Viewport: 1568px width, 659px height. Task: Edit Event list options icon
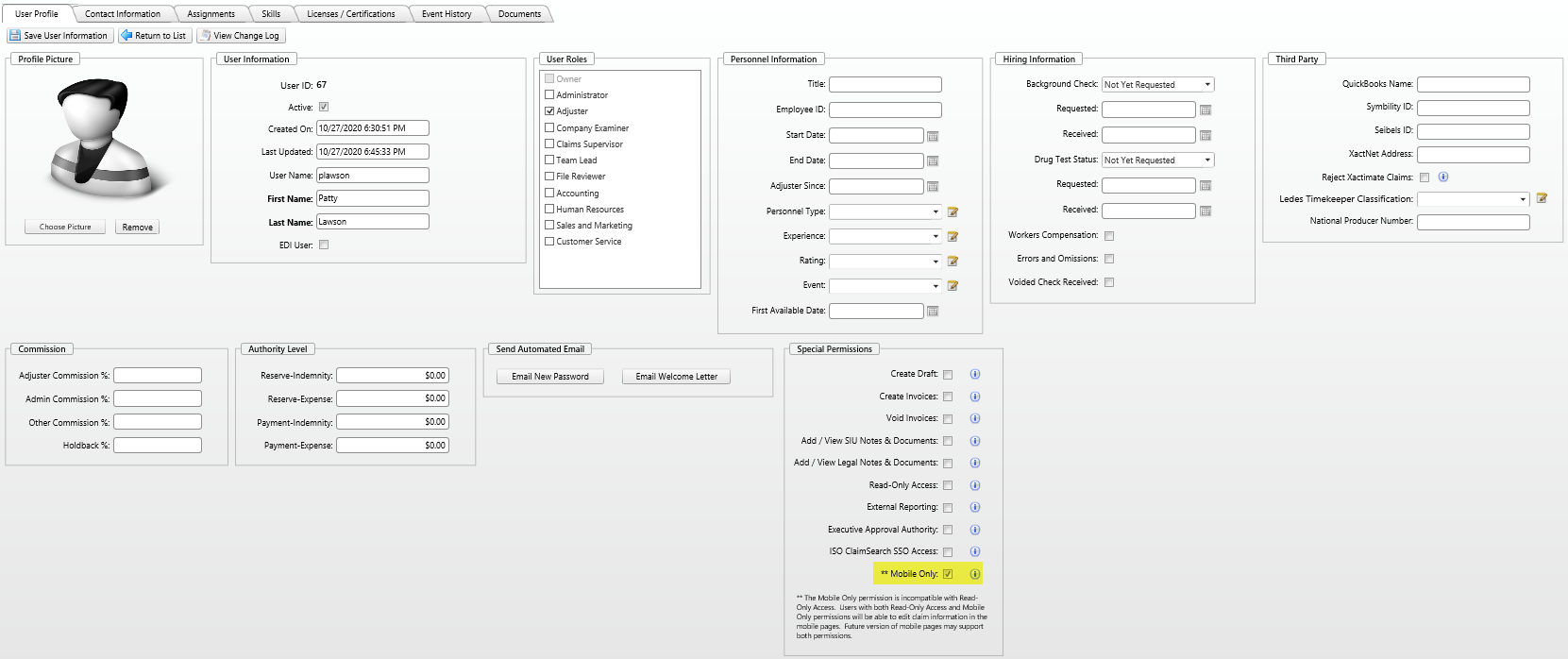pyautogui.click(x=953, y=286)
